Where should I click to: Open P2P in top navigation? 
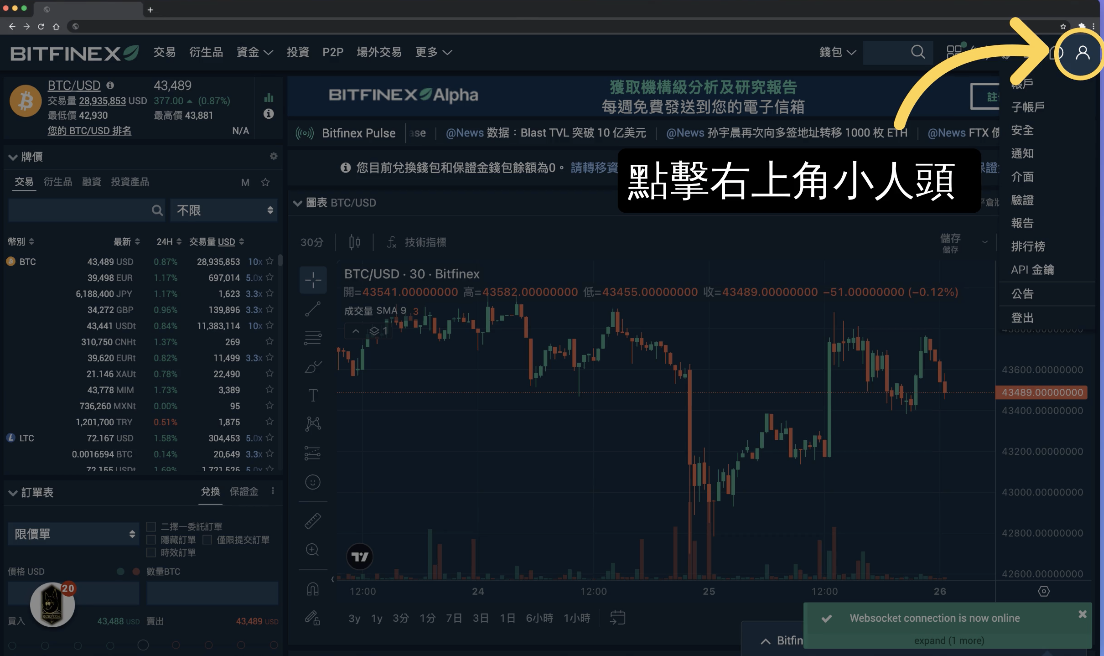(332, 52)
